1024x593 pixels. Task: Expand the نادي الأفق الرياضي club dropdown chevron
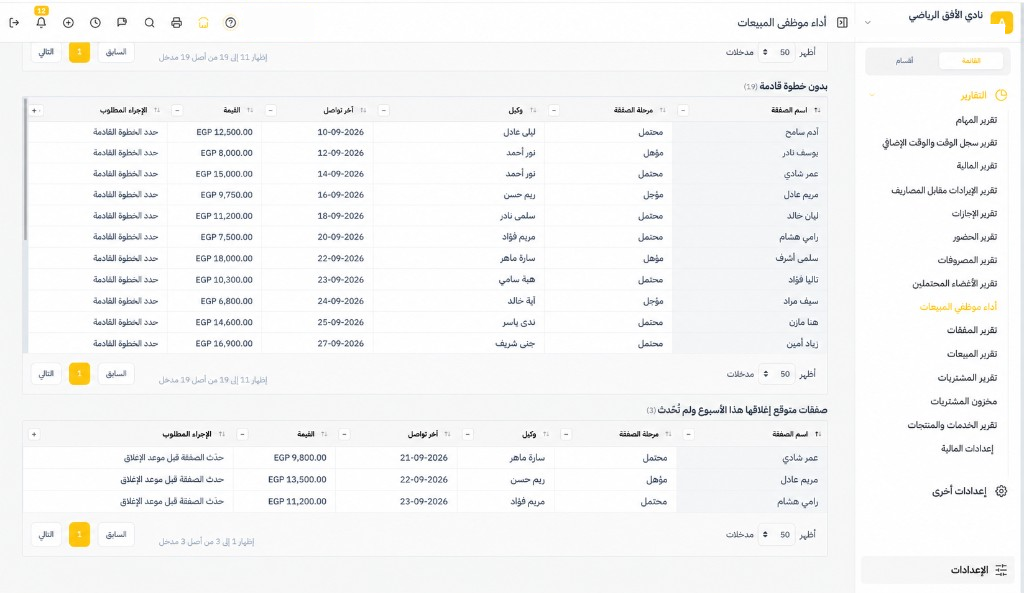point(867,23)
